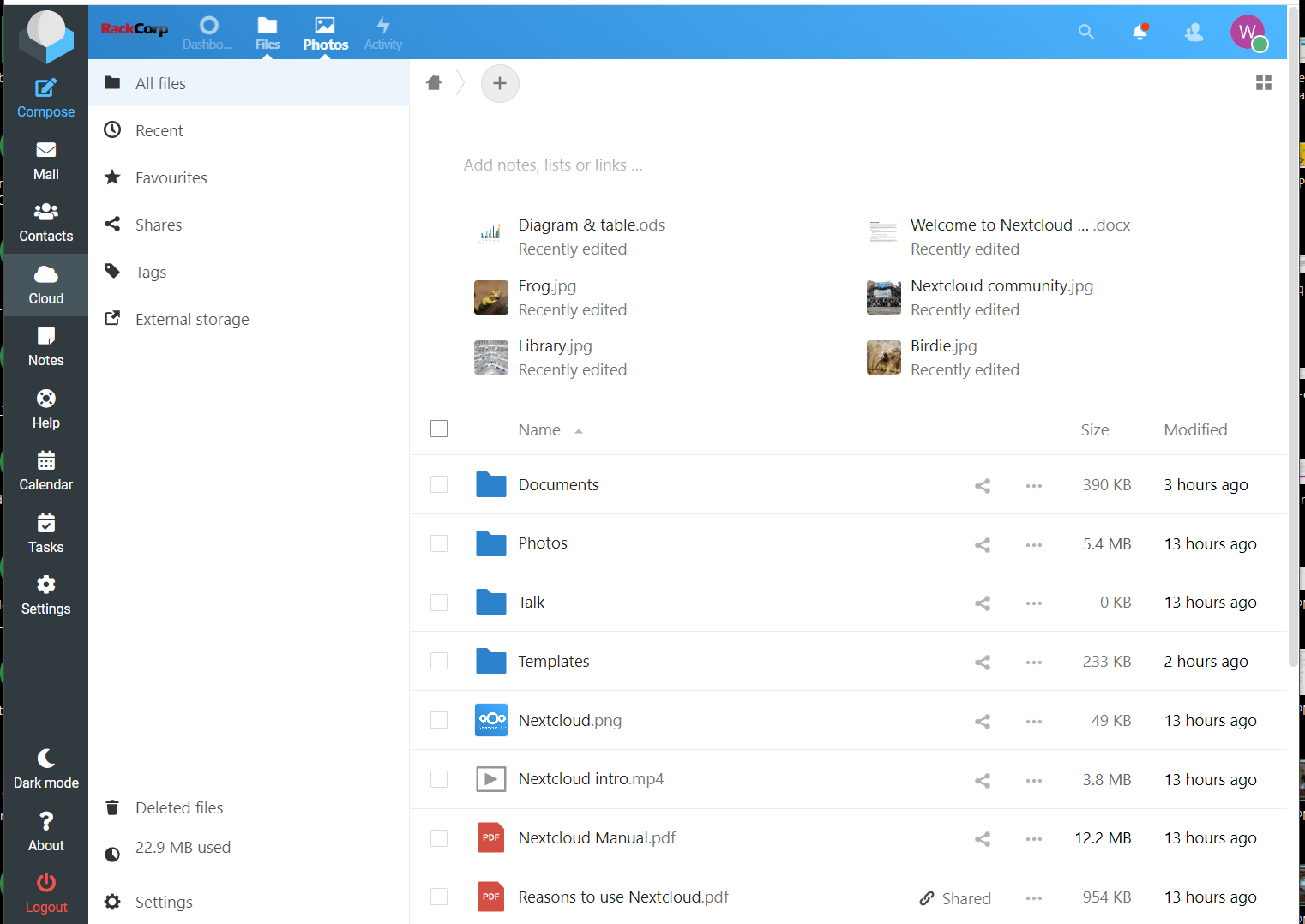1305x924 pixels.
Task: Open the Notes app
Action: [x=46, y=347]
